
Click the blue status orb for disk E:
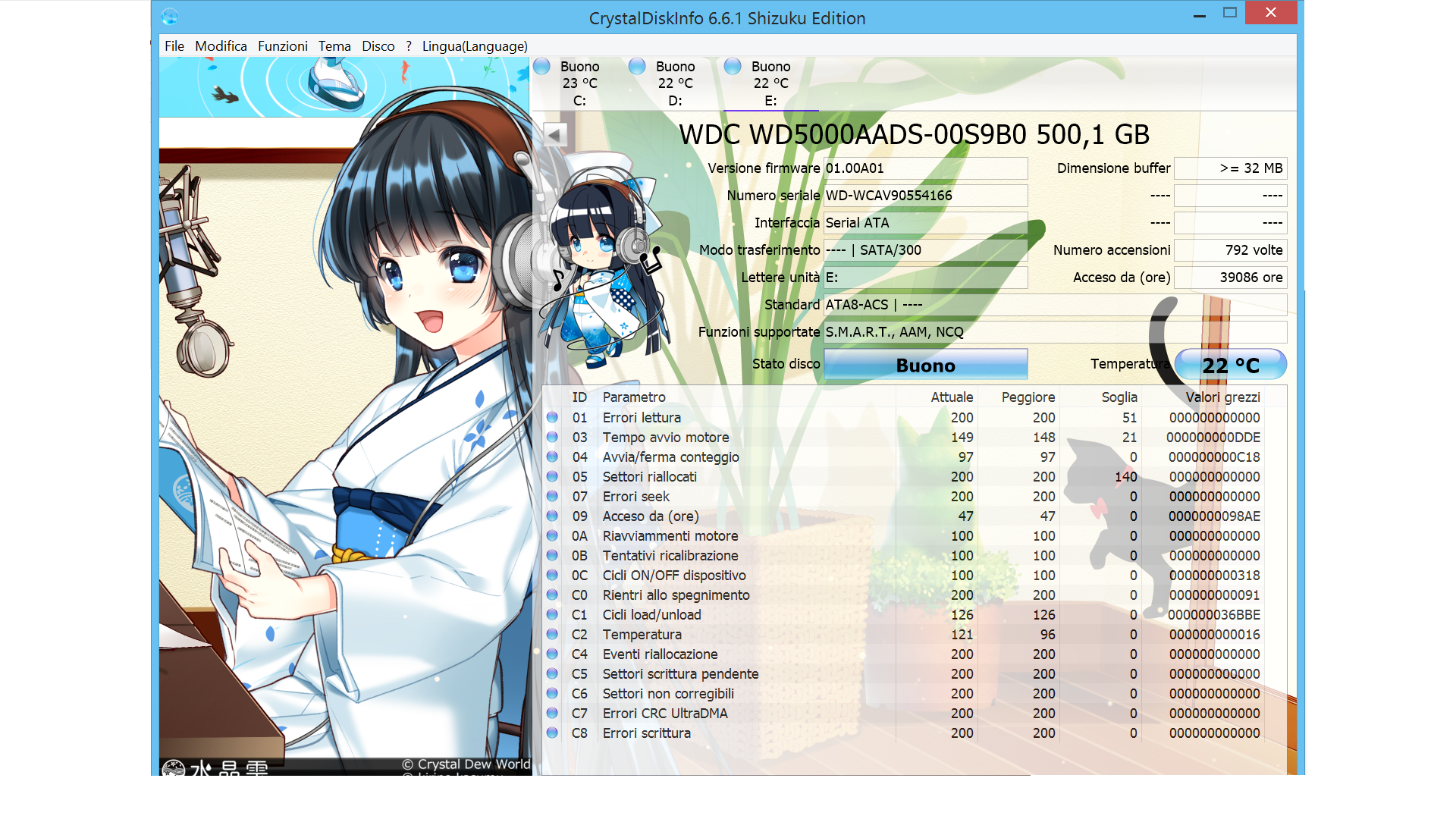[733, 67]
